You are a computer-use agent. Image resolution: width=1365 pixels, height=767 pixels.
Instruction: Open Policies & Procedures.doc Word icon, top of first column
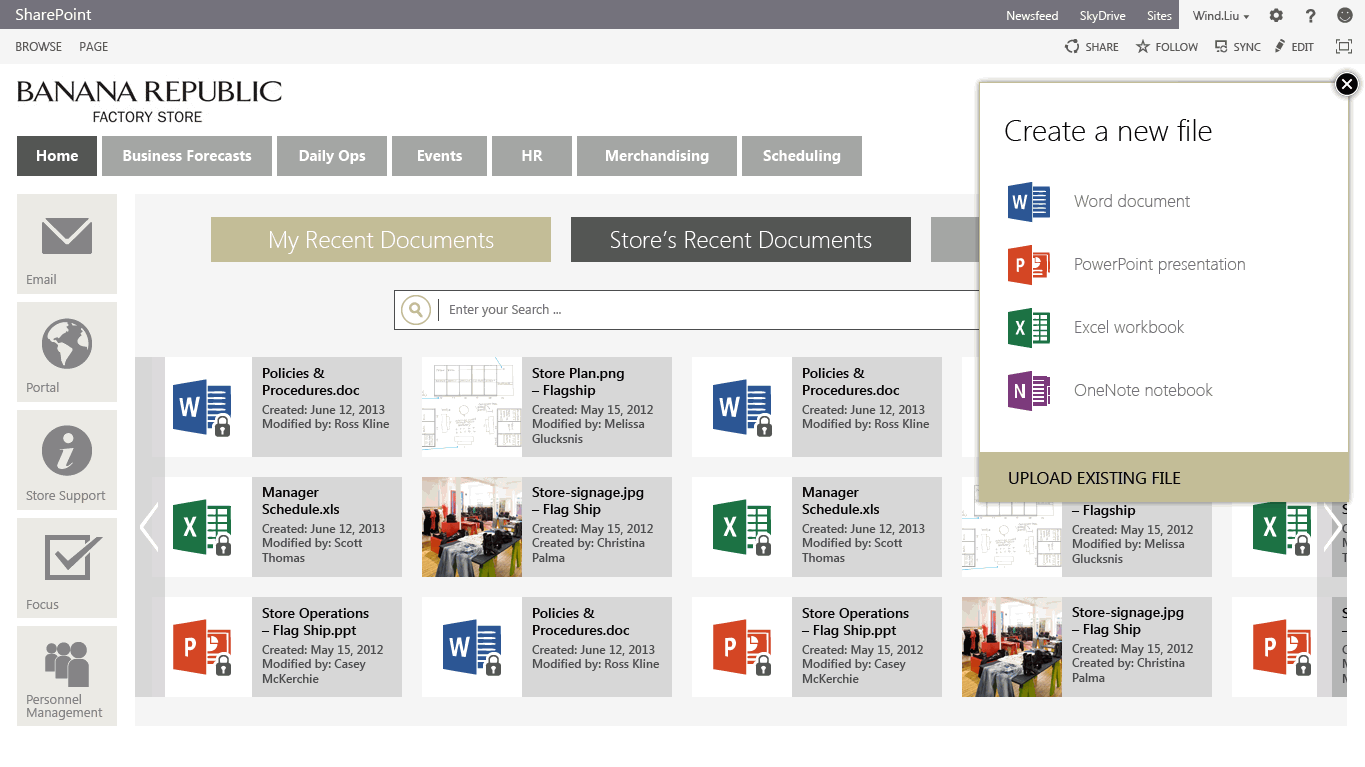202,407
